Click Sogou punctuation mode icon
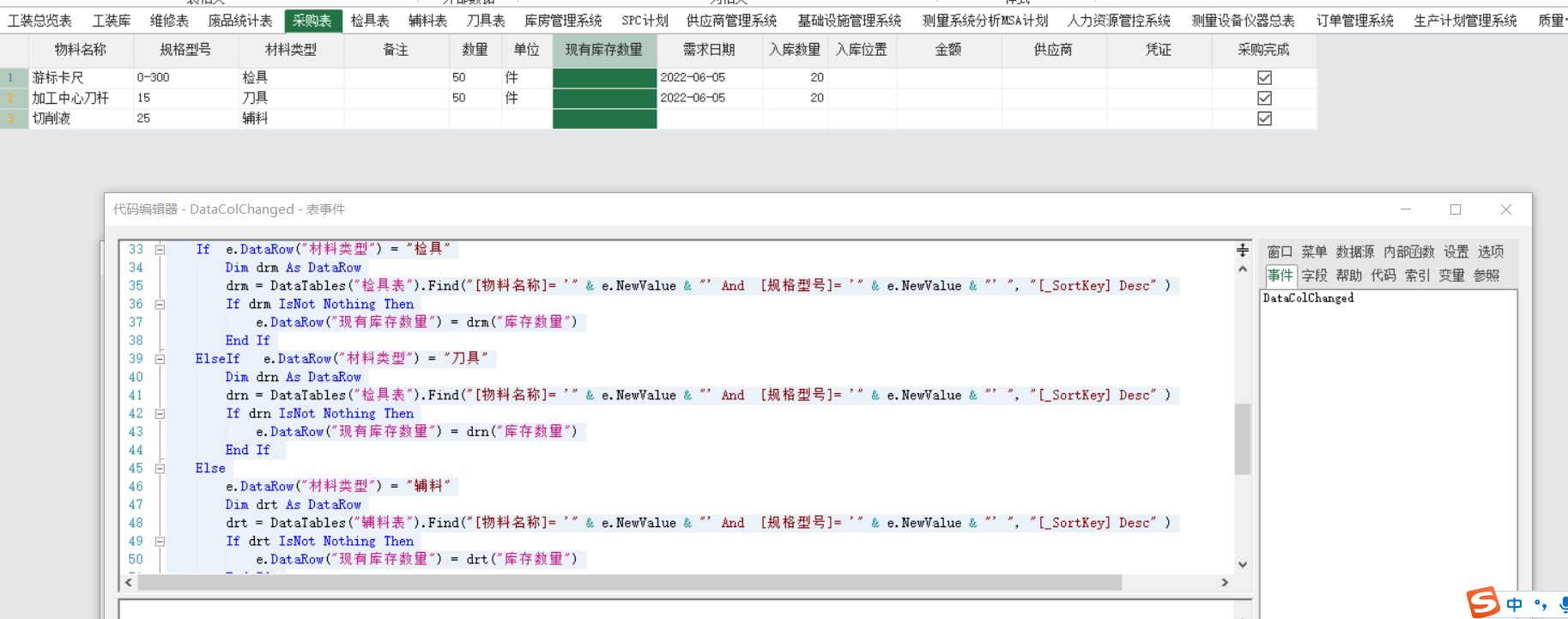Image resolution: width=1568 pixels, height=619 pixels. (x=1541, y=604)
